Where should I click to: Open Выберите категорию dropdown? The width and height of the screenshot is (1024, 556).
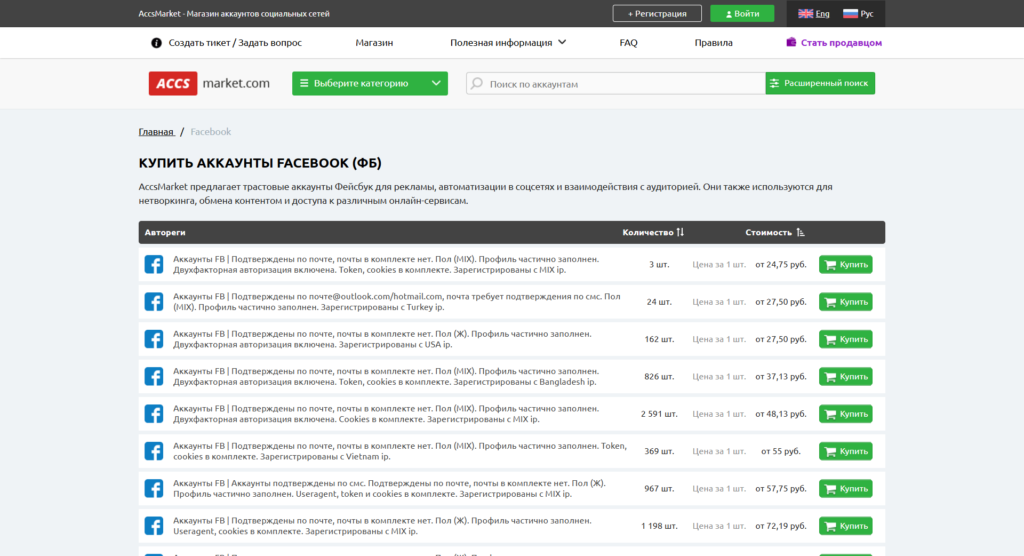(x=370, y=83)
